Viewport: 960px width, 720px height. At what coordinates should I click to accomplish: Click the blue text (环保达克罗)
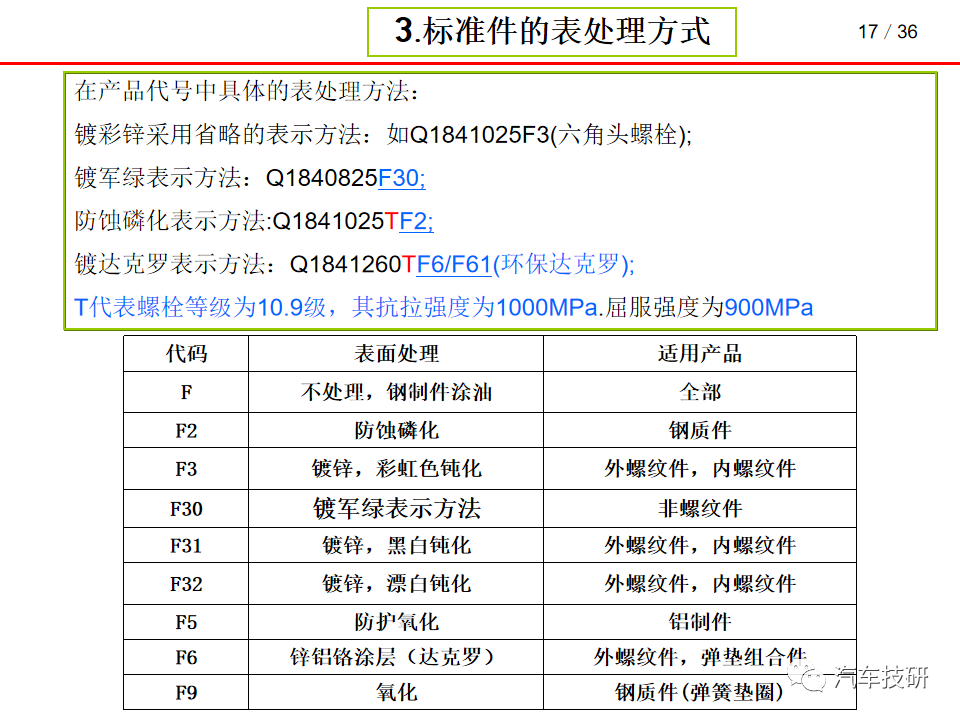(560, 264)
